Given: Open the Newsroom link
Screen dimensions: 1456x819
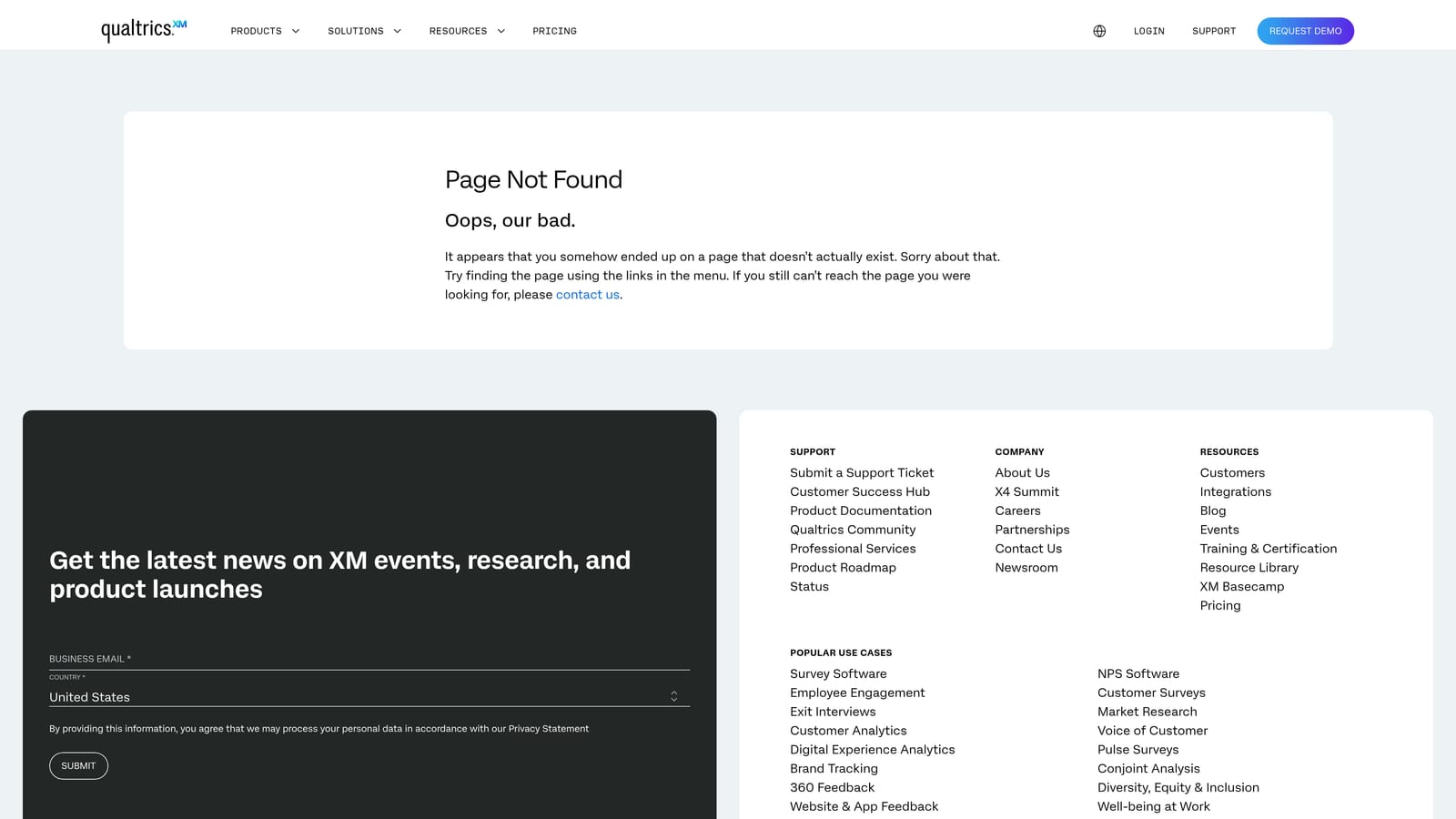Looking at the screenshot, I should (x=1026, y=568).
